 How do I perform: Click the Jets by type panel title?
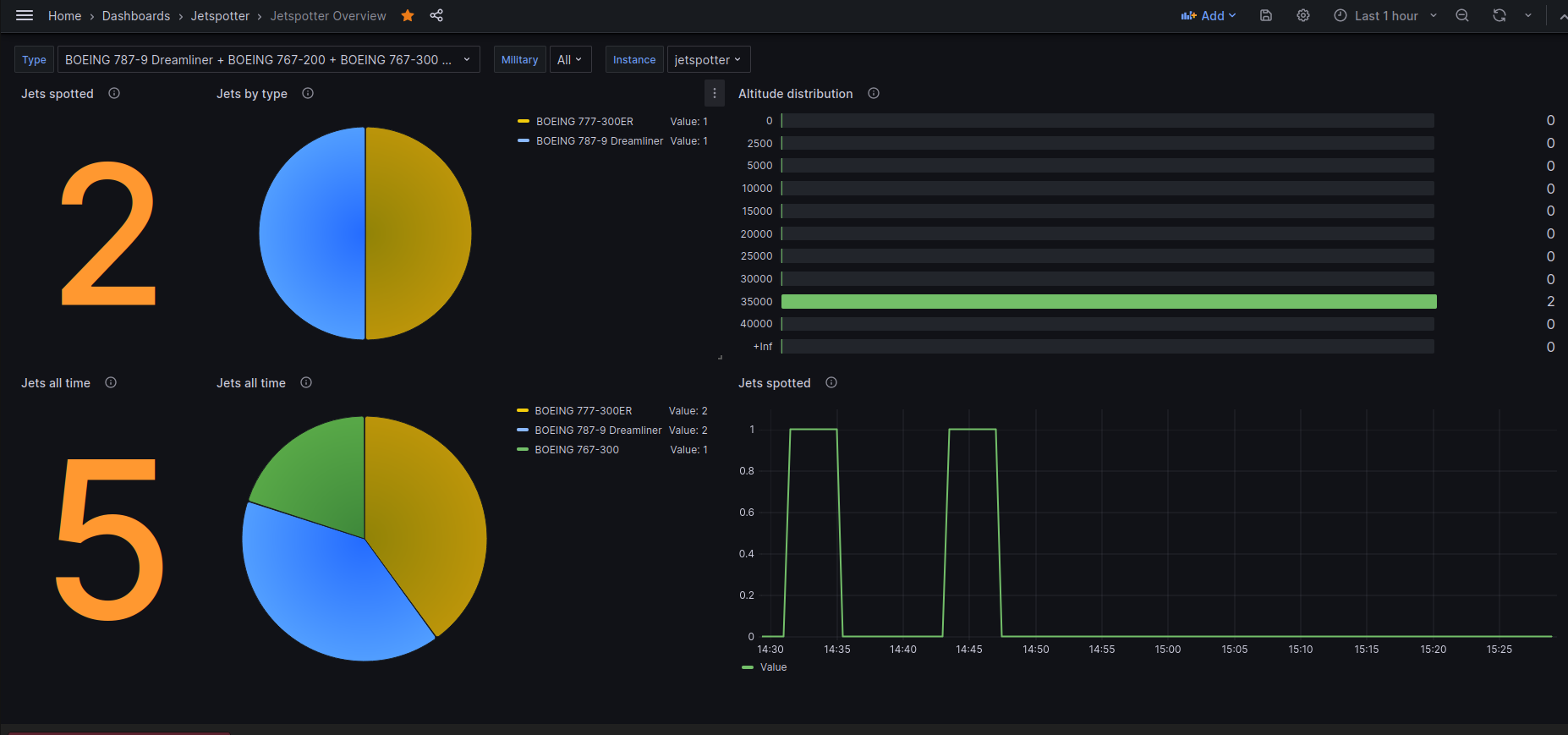pos(252,94)
